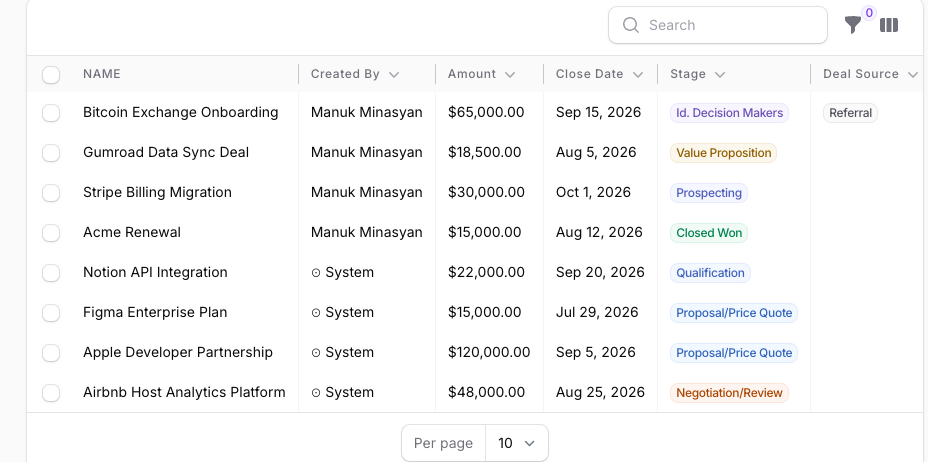Open the Stripe Billing Migration deal
This screenshot has width=928, height=462.
[x=157, y=192]
